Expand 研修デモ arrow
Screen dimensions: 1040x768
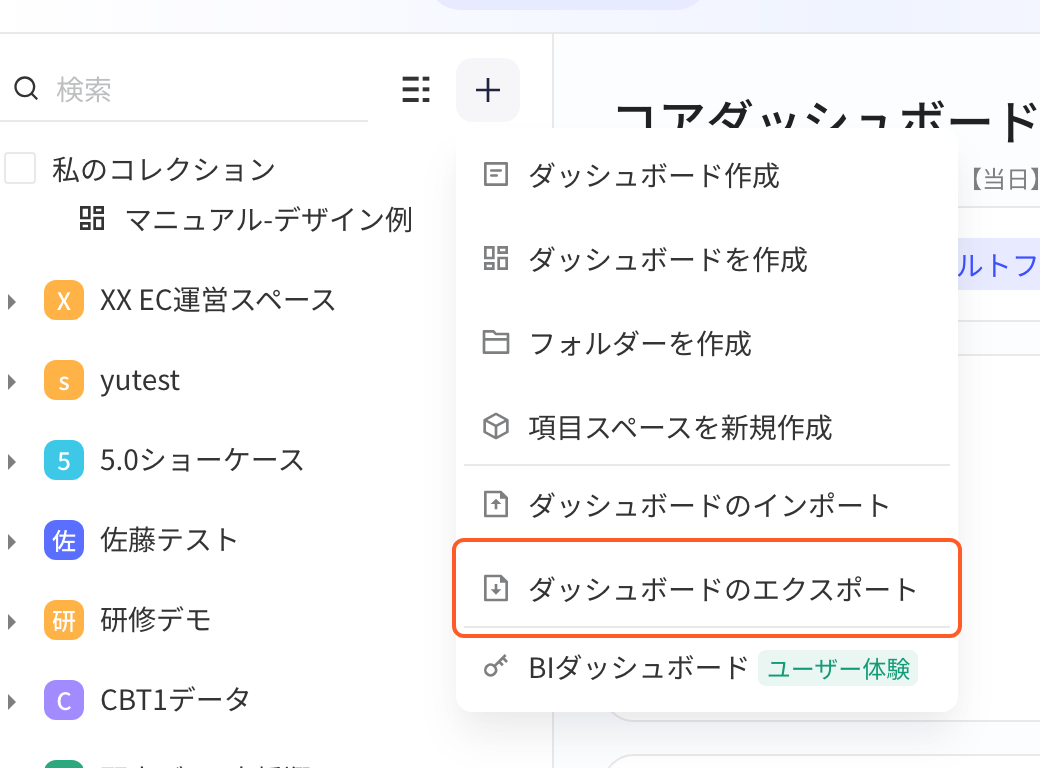click(x=12, y=621)
